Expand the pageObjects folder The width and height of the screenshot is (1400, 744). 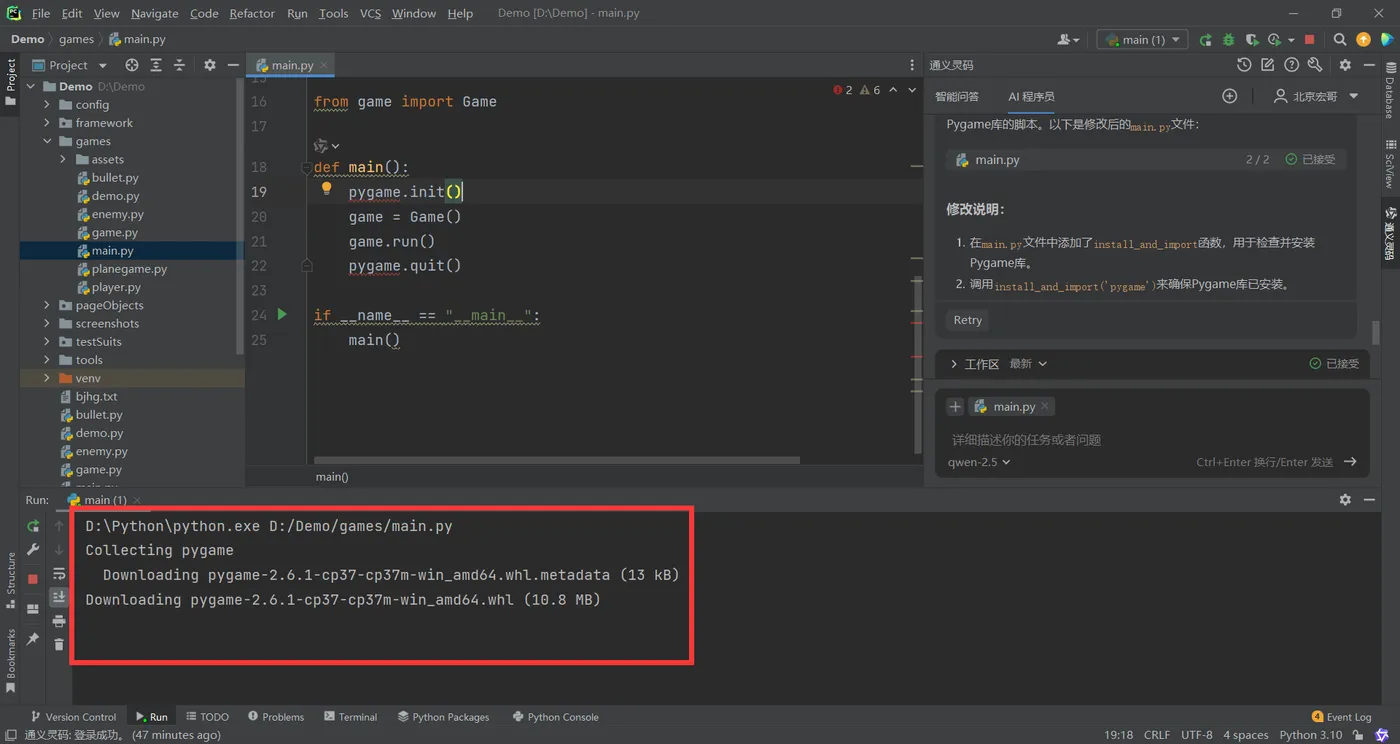47,306
